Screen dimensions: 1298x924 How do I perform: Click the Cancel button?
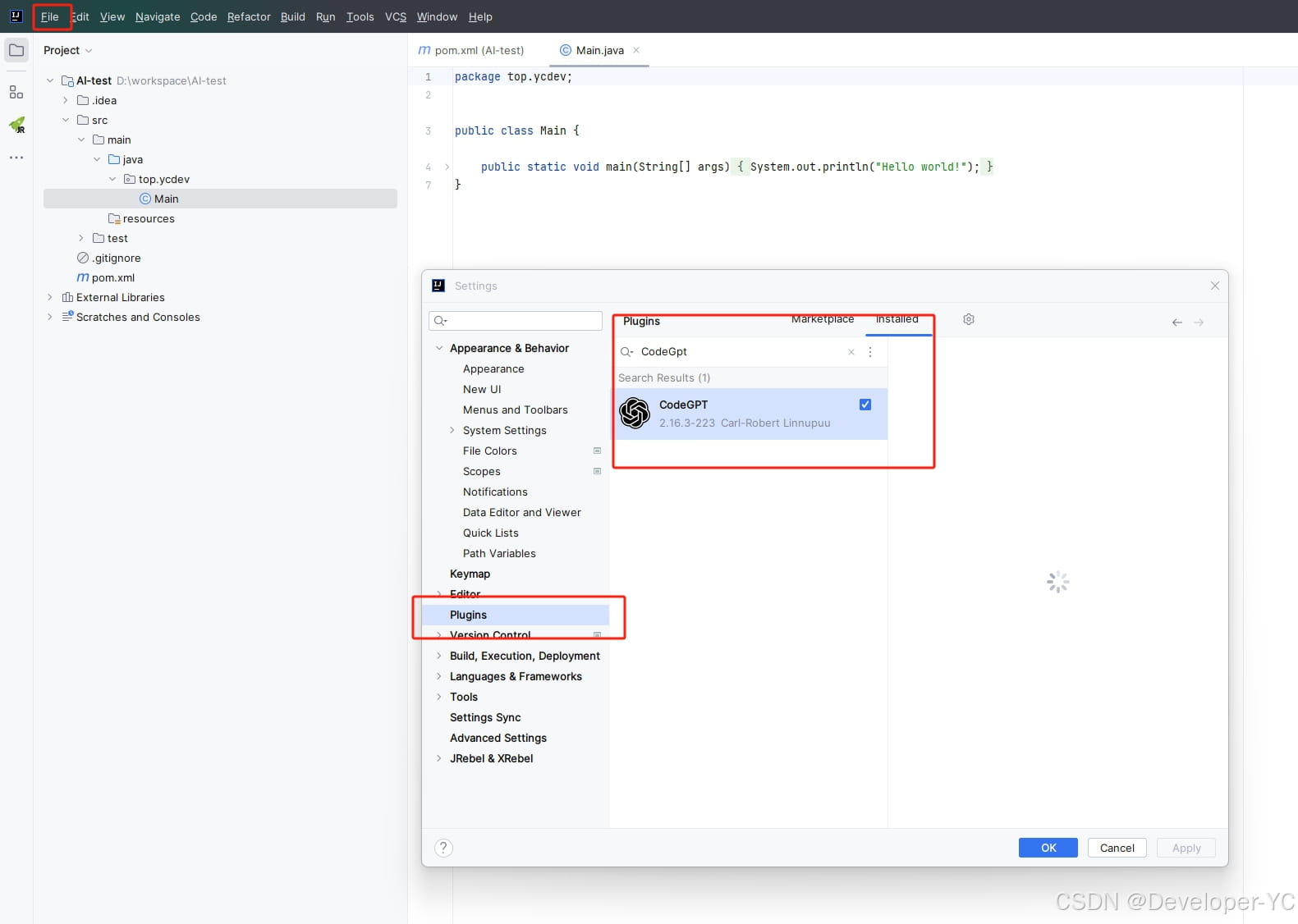[x=1117, y=848]
